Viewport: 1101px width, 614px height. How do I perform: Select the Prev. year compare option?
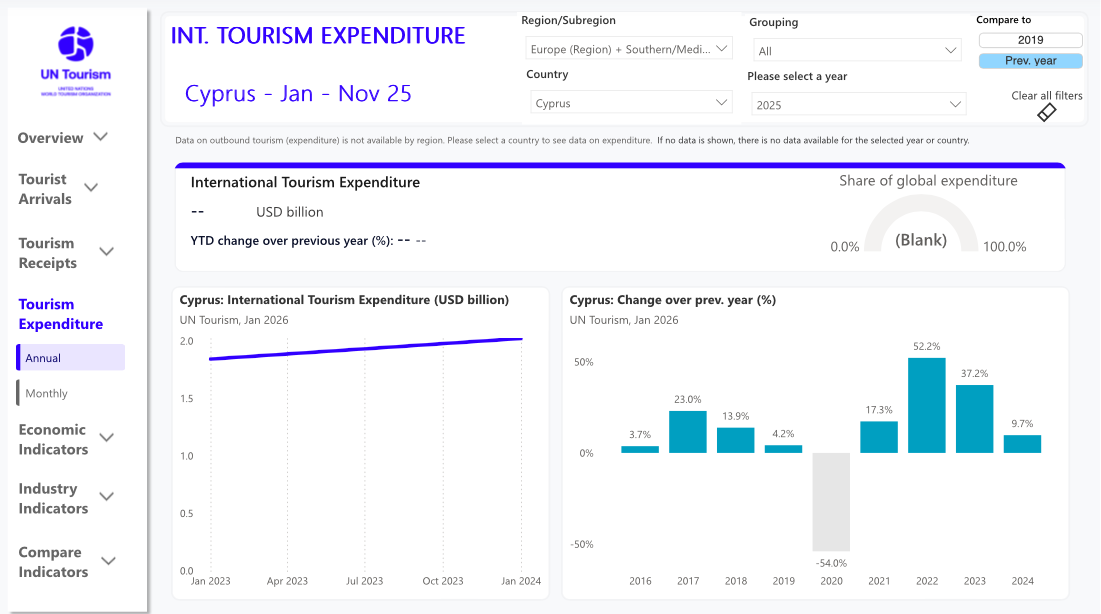(1030, 61)
